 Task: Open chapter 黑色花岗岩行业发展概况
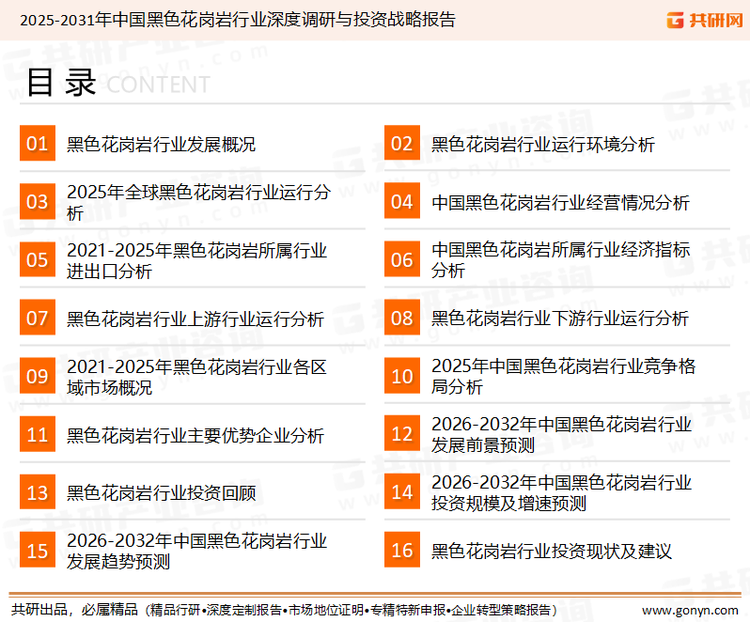point(161,144)
